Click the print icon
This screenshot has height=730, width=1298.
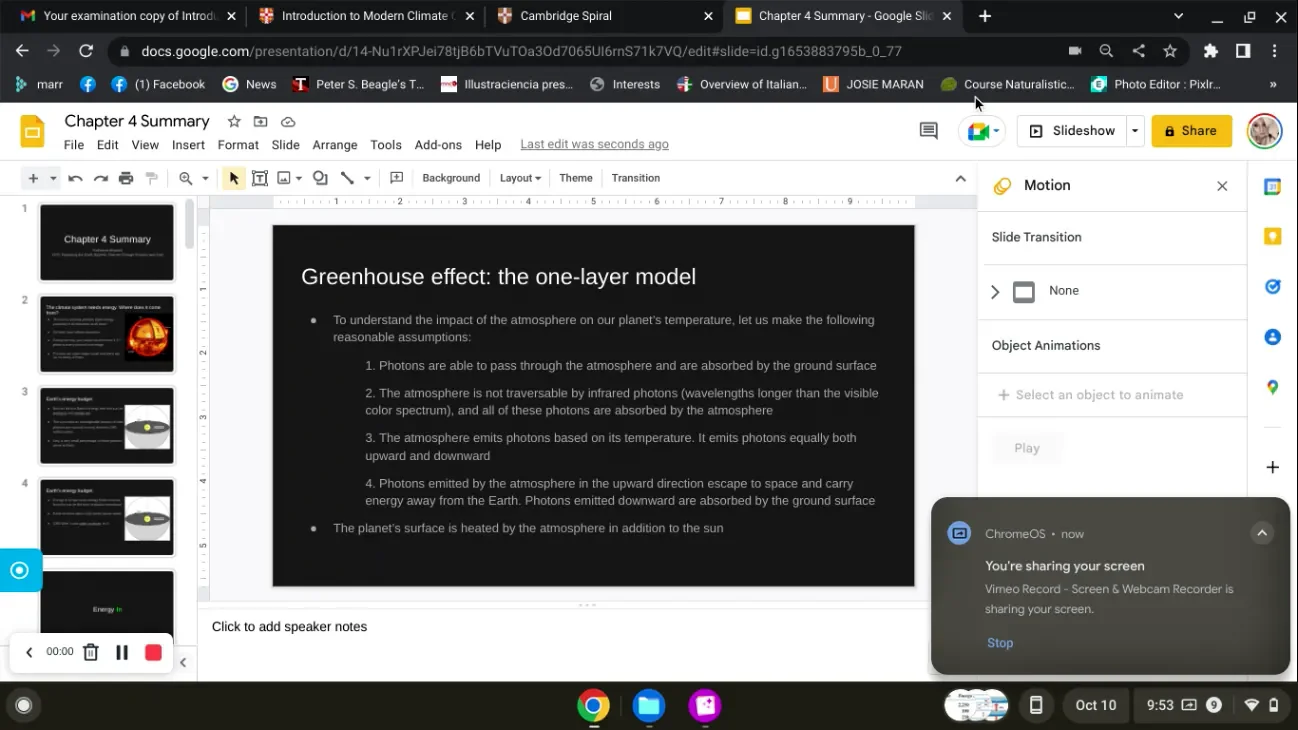(x=126, y=178)
